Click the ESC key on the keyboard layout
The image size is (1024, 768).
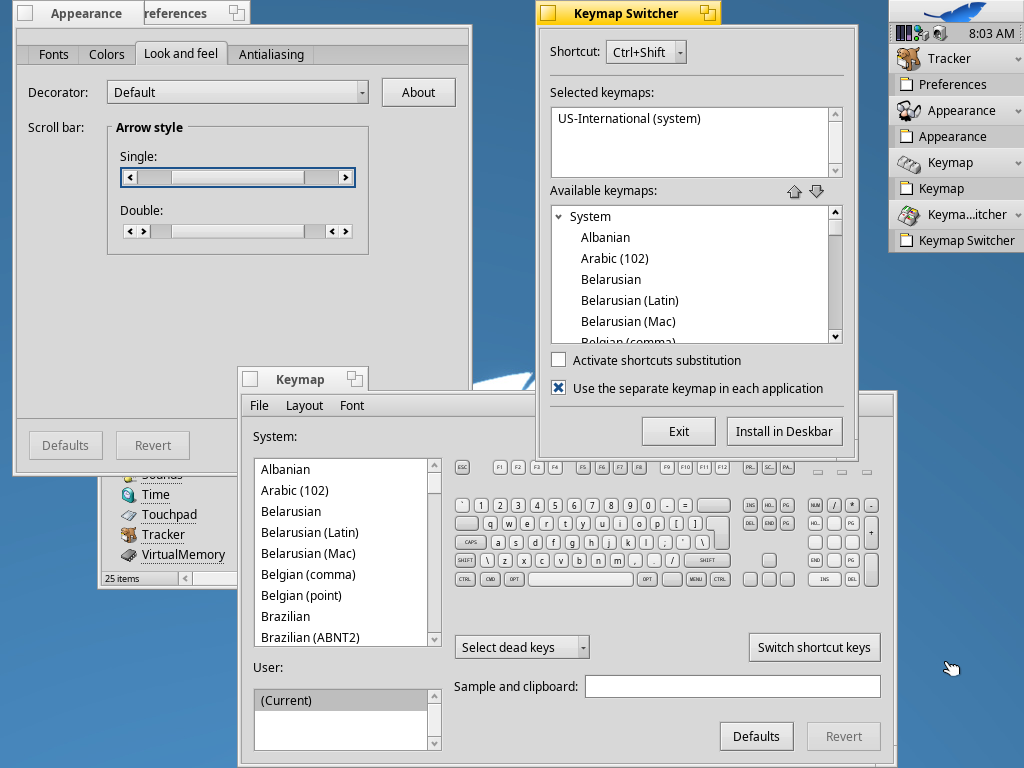(x=462, y=467)
